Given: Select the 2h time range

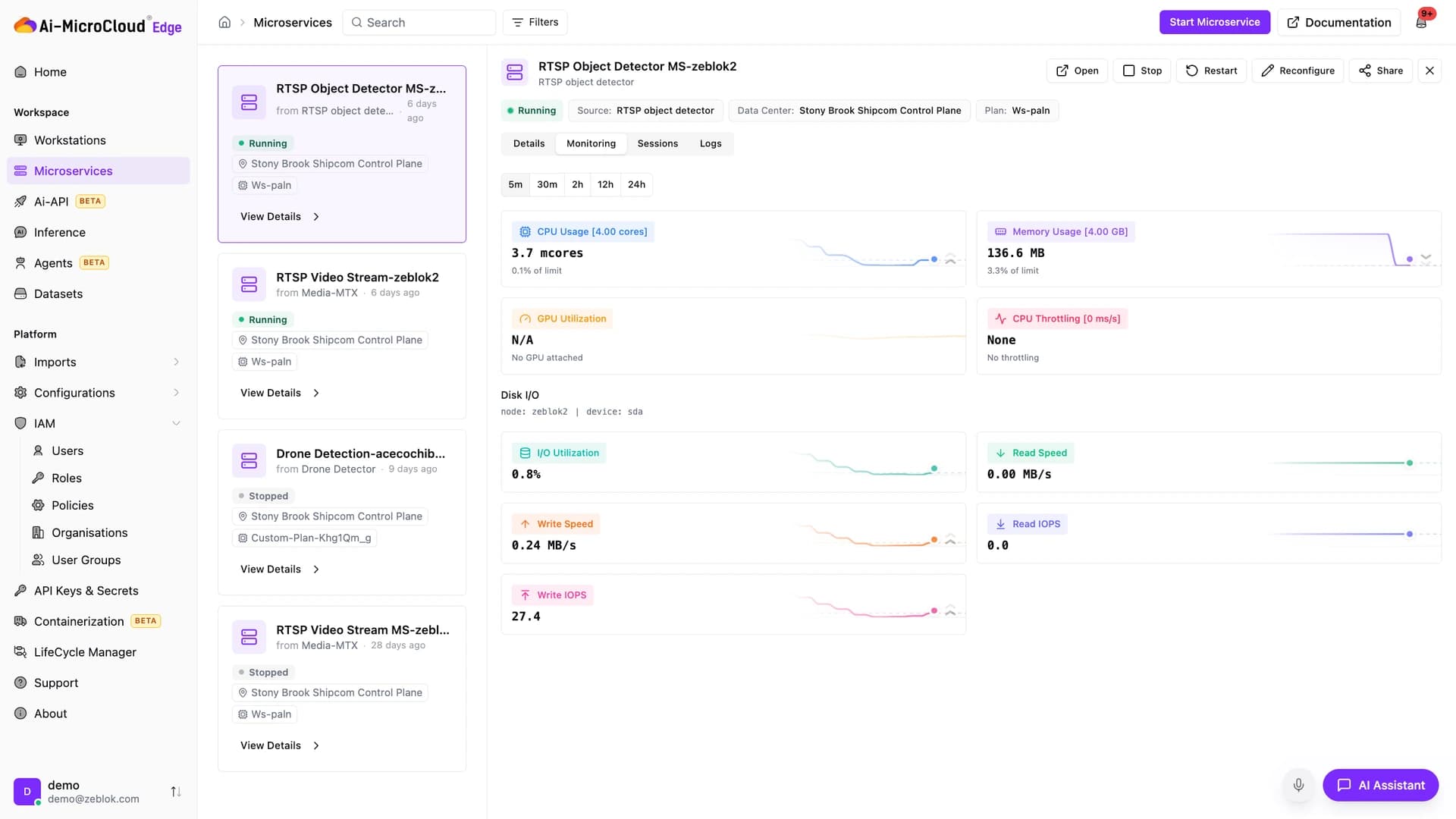Looking at the screenshot, I should (577, 184).
